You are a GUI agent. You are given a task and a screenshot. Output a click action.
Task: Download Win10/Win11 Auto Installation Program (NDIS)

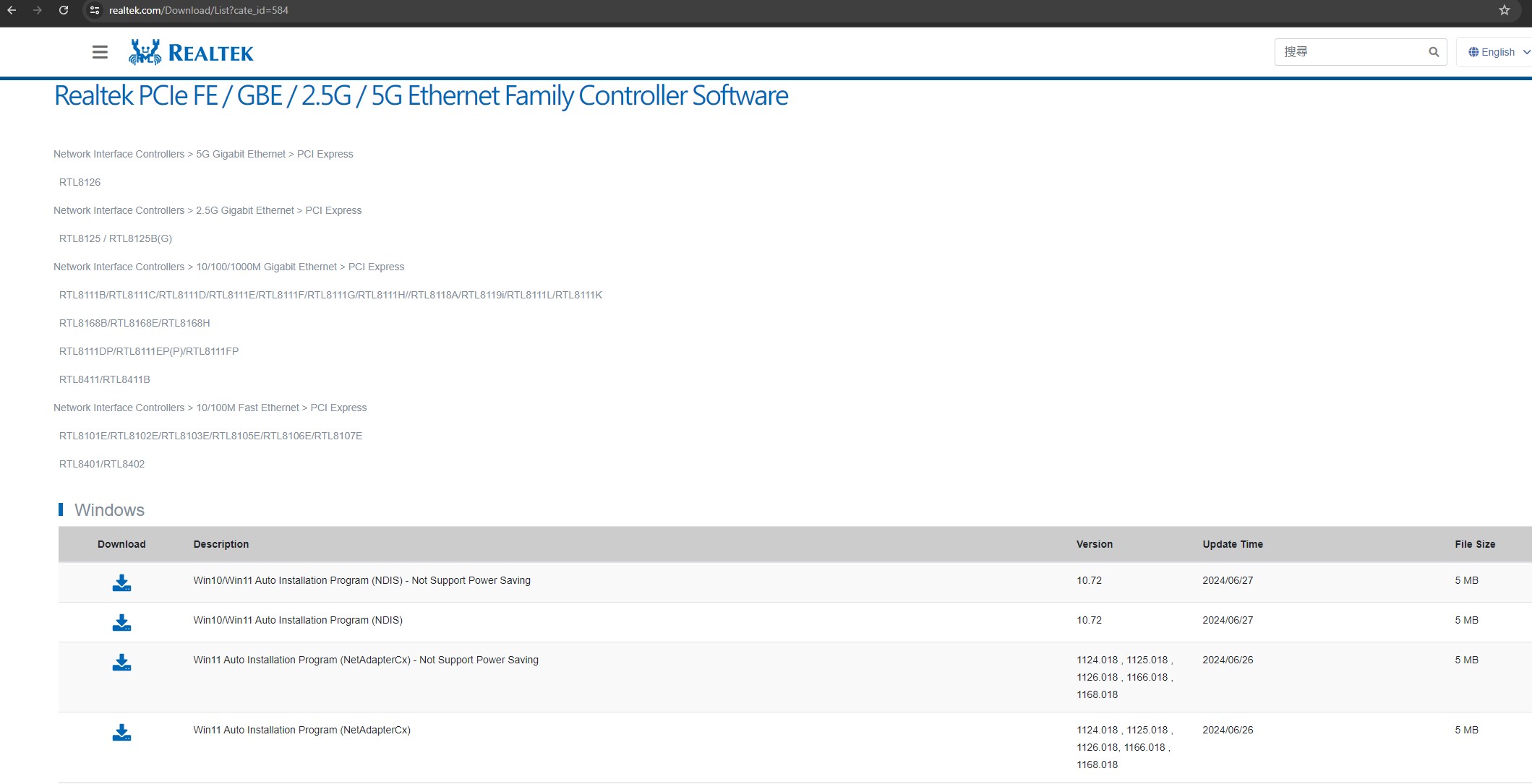121,623
